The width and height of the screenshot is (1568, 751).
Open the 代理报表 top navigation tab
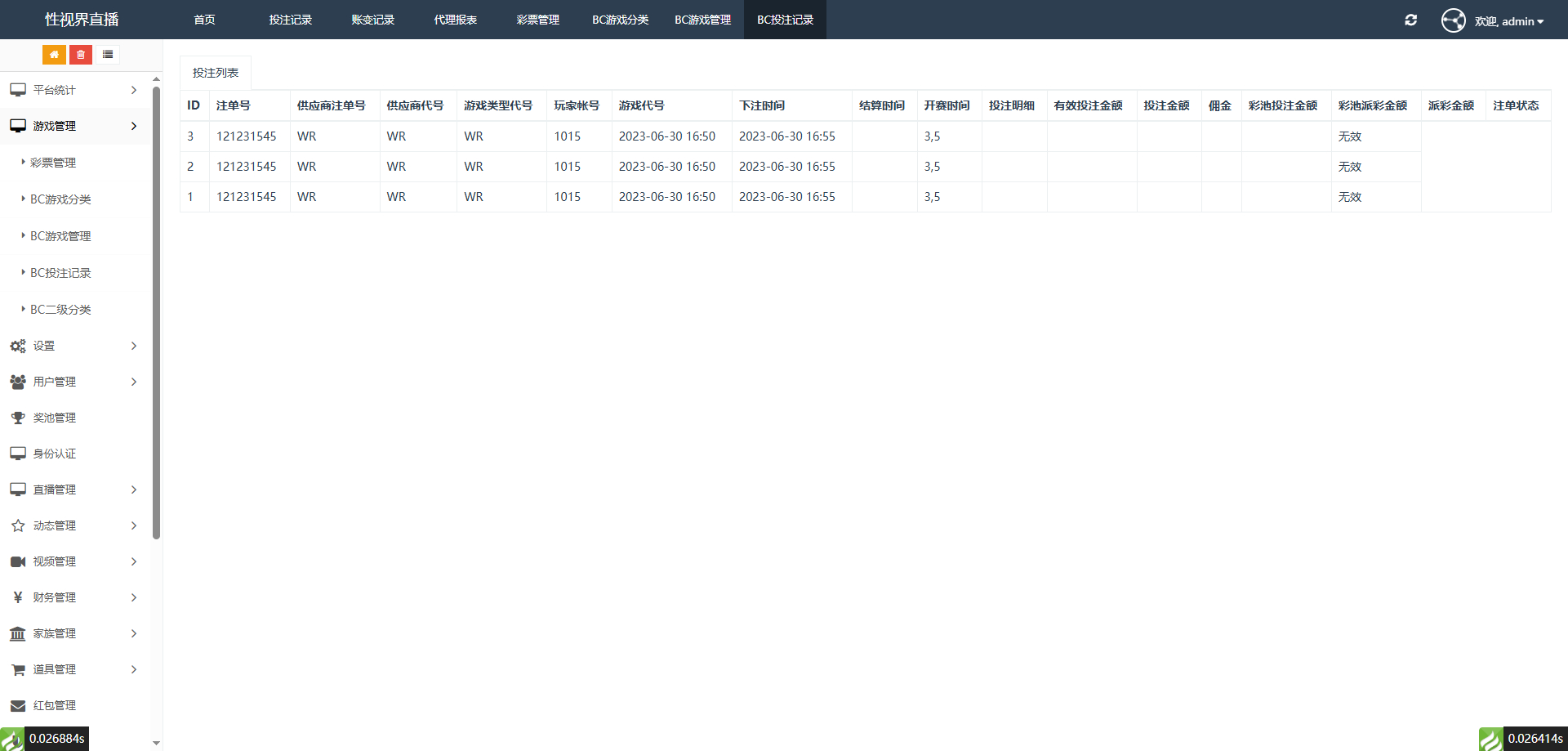pyautogui.click(x=455, y=20)
